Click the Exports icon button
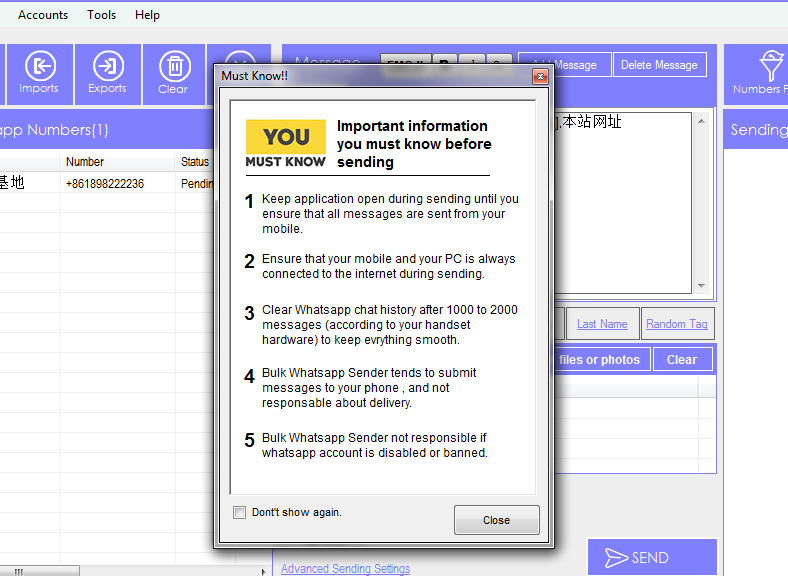Image resolution: width=788 pixels, height=576 pixels. point(107,74)
